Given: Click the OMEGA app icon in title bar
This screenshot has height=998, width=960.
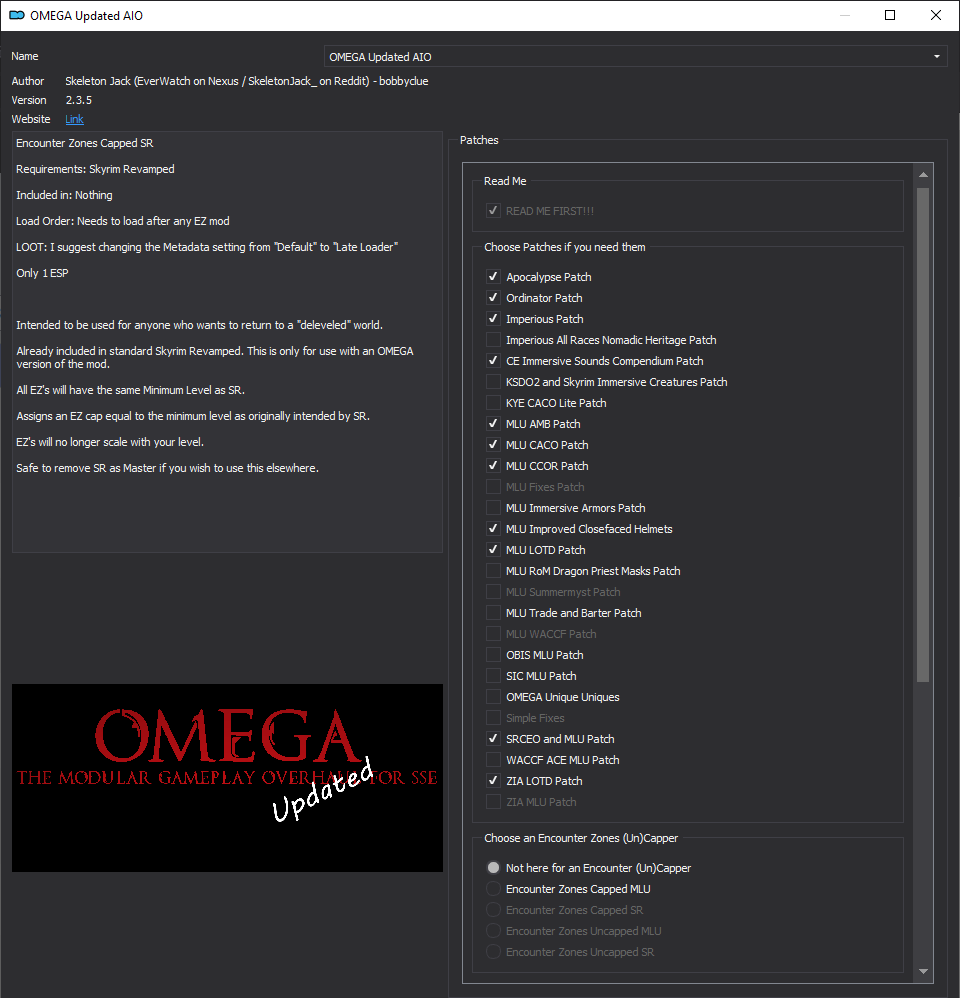Looking at the screenshot, I should point(17,15).
